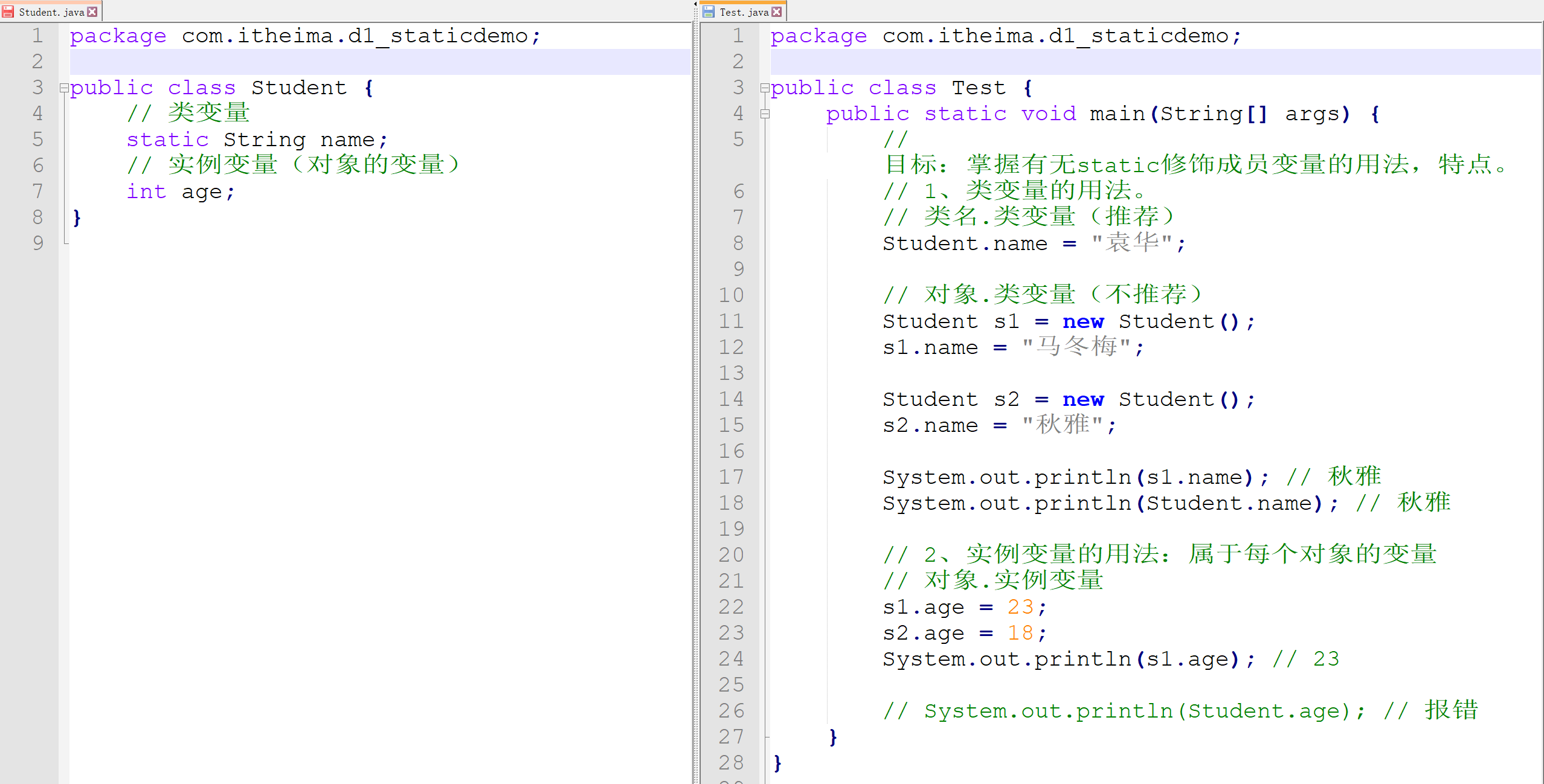The image size is (1544, 784).
Task: Collapse the main method fold marker
Action: [x=764, y=113]
